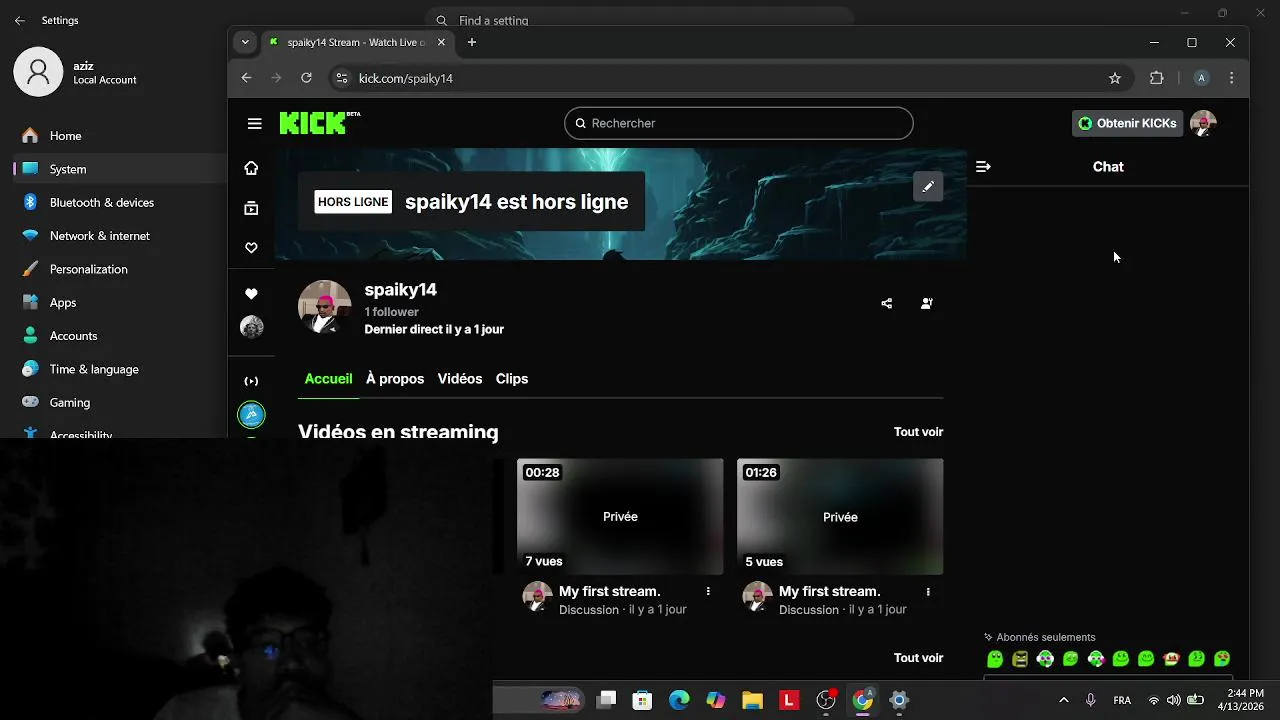Image resolution: width=1280 pixels, height=720 pixels.
Task: Open OBS Studio from the taskbar
Action: point(826,700)
